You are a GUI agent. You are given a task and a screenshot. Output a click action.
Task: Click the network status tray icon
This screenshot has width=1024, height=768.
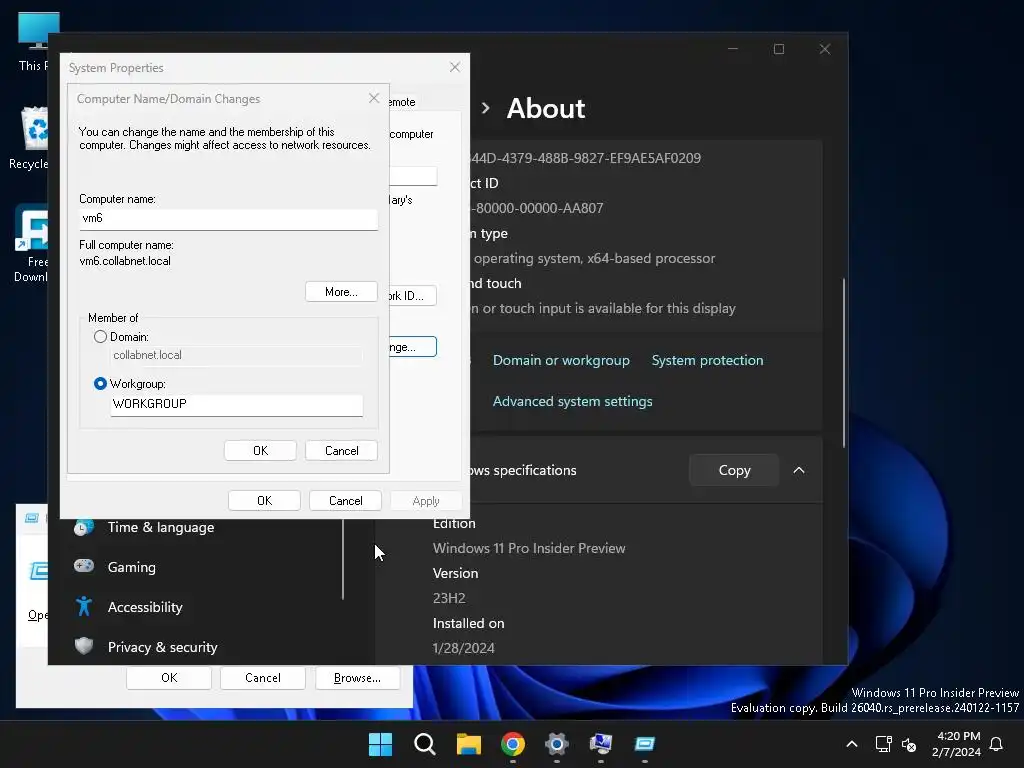pos(883,744)
